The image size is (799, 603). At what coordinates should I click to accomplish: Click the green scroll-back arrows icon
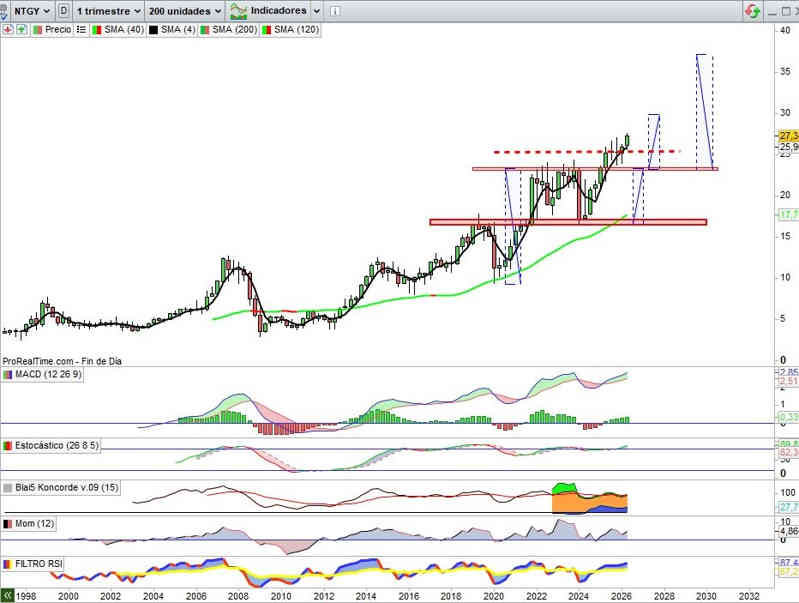8,595
